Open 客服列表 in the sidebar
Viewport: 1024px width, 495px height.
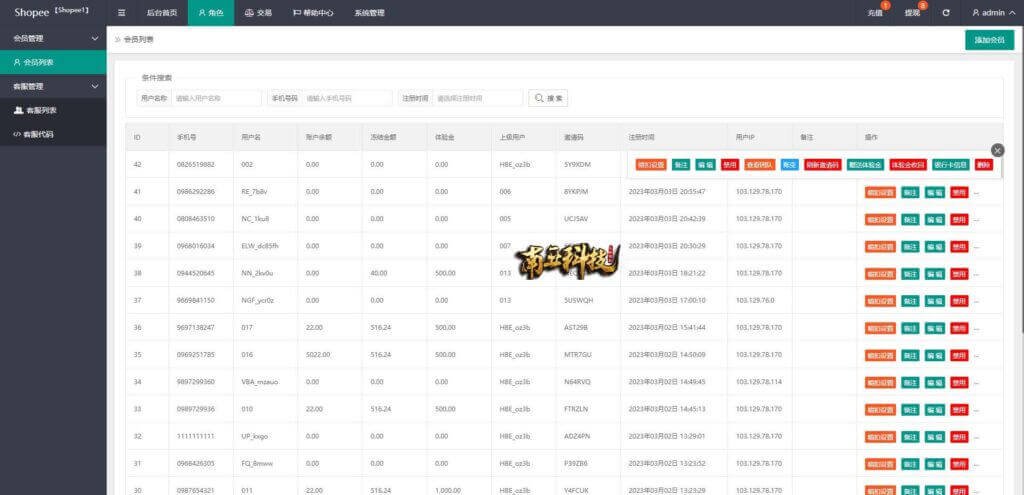coord(41,110)
